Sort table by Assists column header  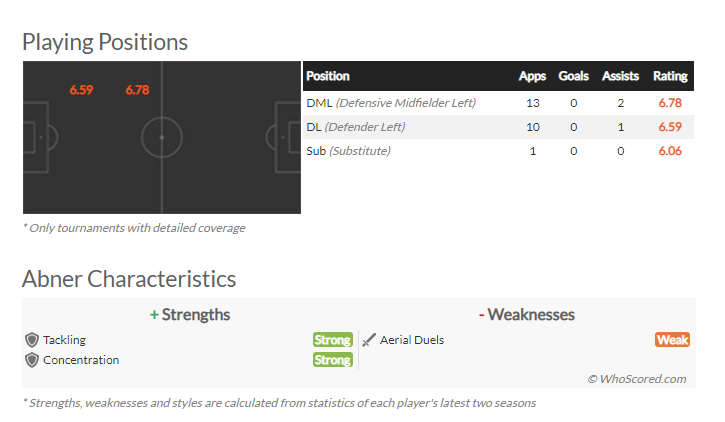point(621,76)
